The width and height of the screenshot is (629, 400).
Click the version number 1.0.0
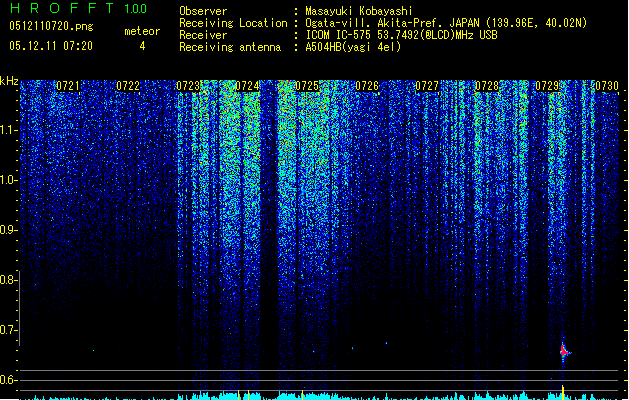(x=136, y=9)
